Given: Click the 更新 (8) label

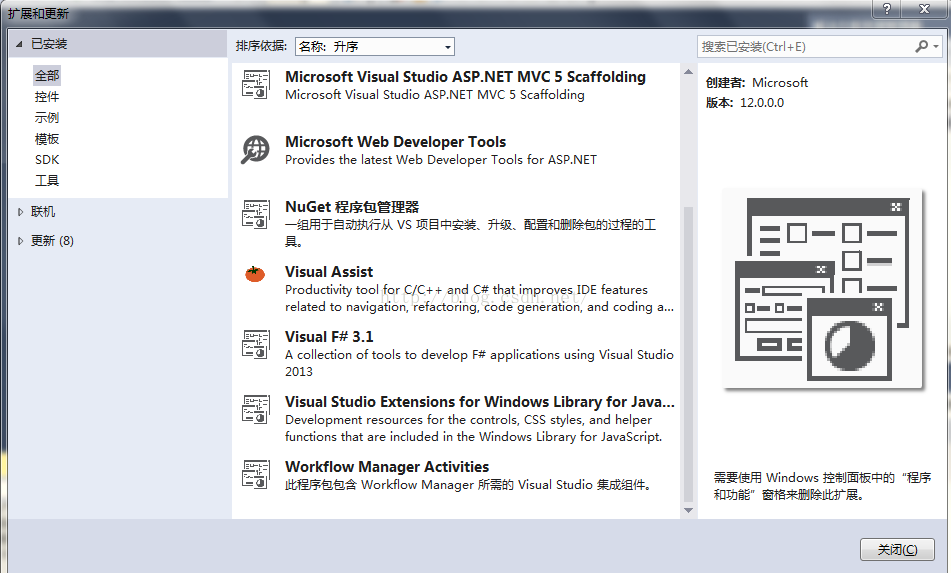Looking at the screenshot, I should point(52,241).
